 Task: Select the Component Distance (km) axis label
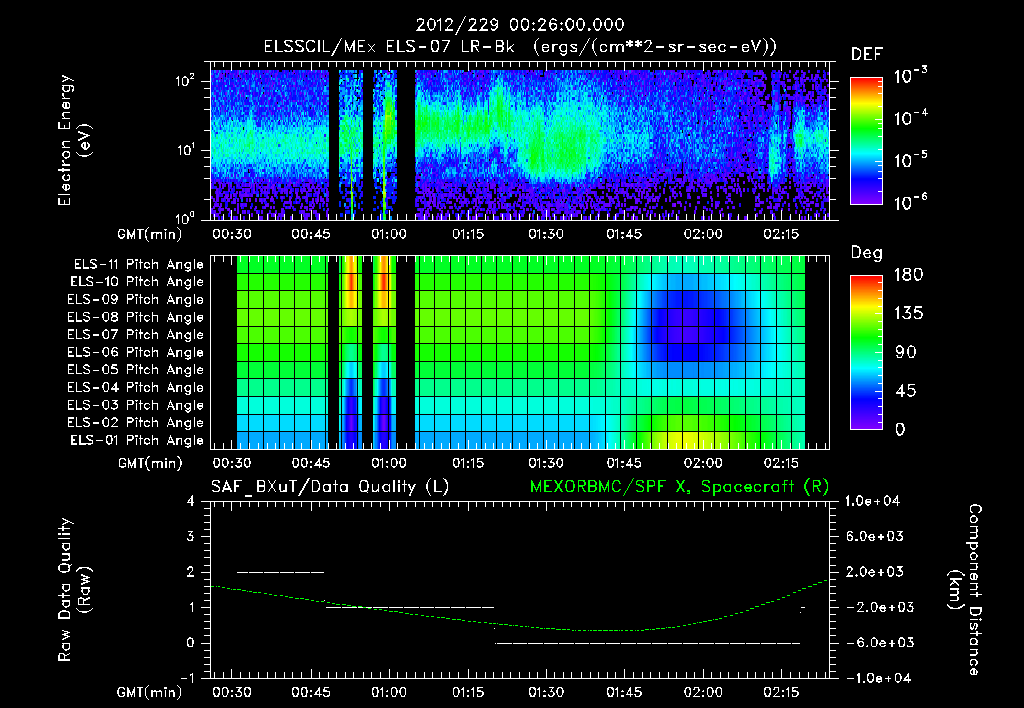(x=965, y=590)
